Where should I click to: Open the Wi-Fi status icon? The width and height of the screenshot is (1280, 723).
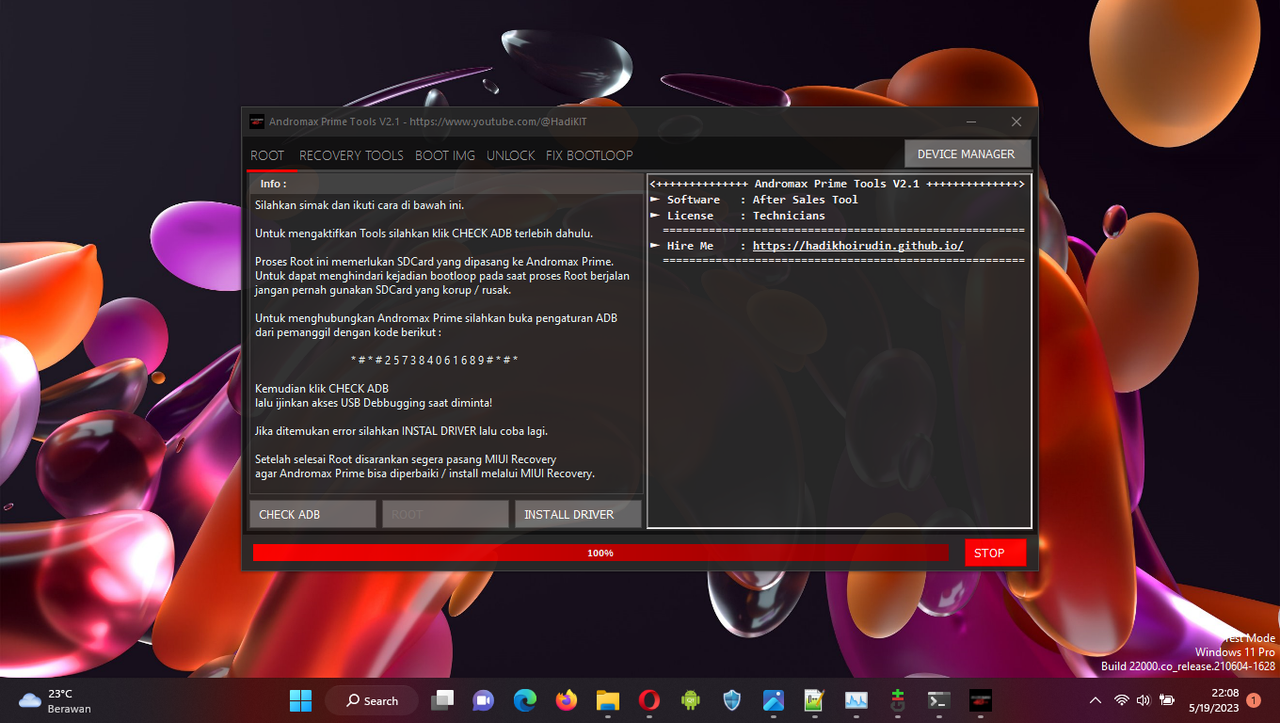[1121, 700]
